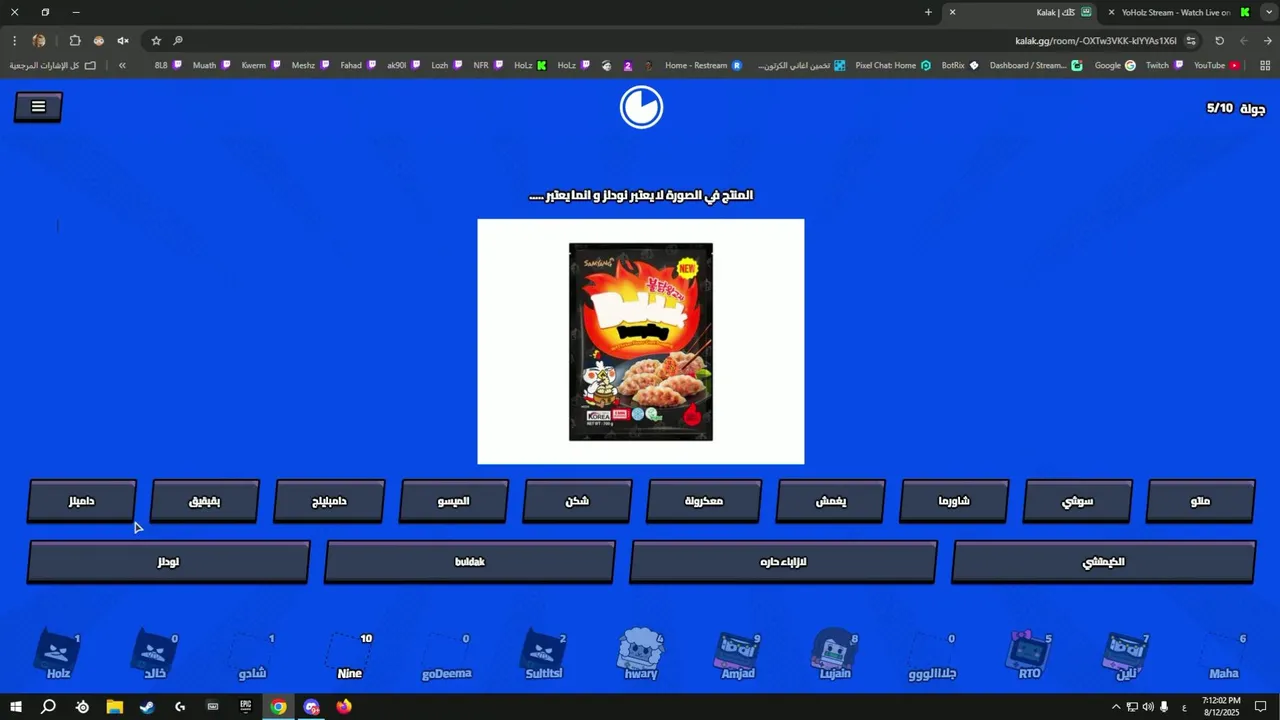Viewport: 1280px width, 720px height.
Task: Open Pixel Chat: Home bookmark
Action: point(893,65)
